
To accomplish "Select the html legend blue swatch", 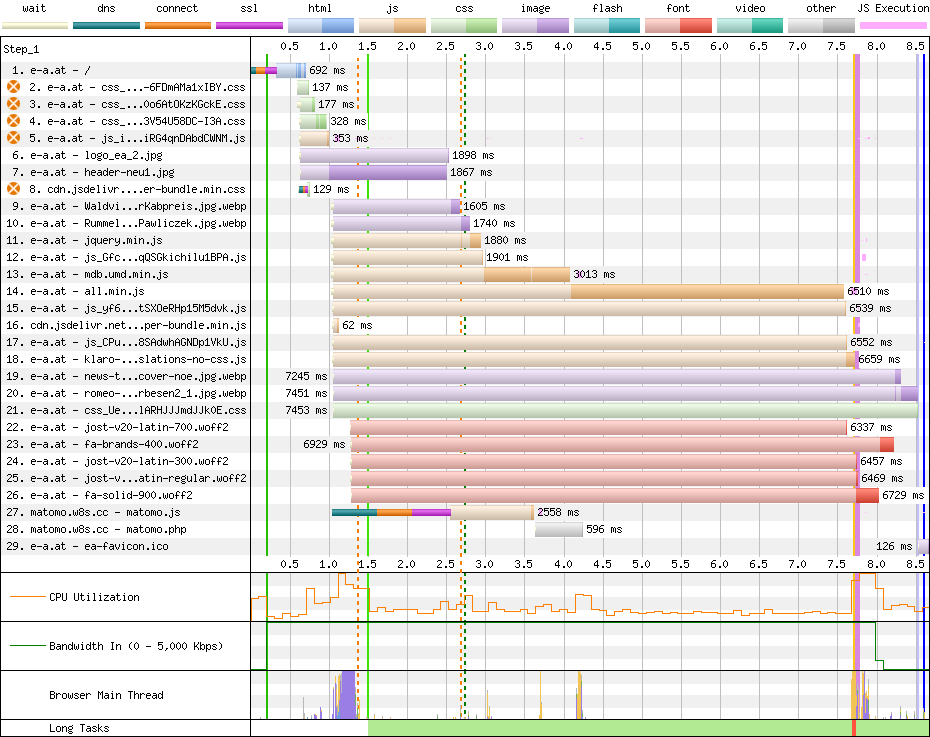I will [321, 25].
